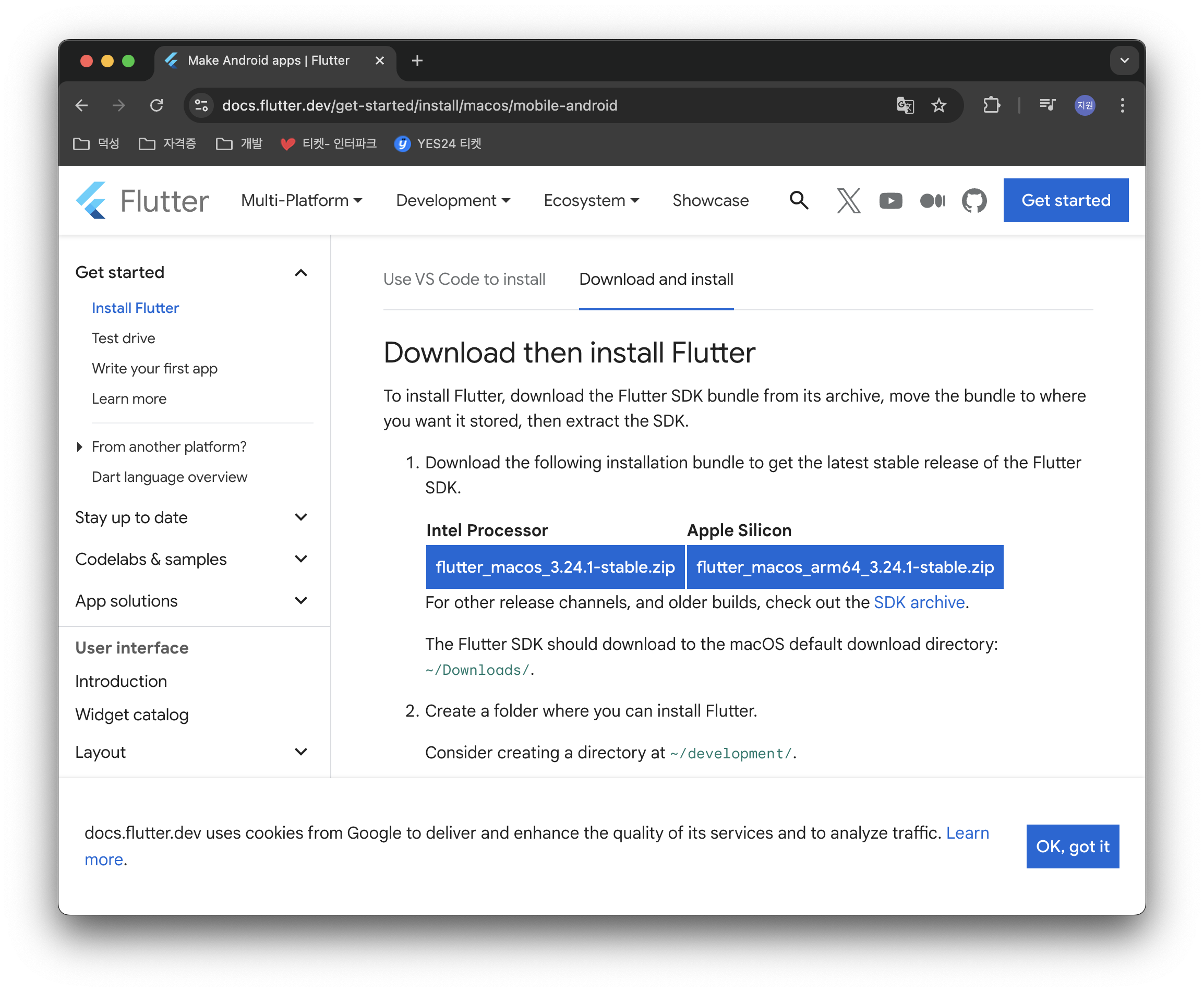The height and width of the screenshot is (992, 1204).
Task: Reload the page with refresh icon
Action: pos(156,105)
